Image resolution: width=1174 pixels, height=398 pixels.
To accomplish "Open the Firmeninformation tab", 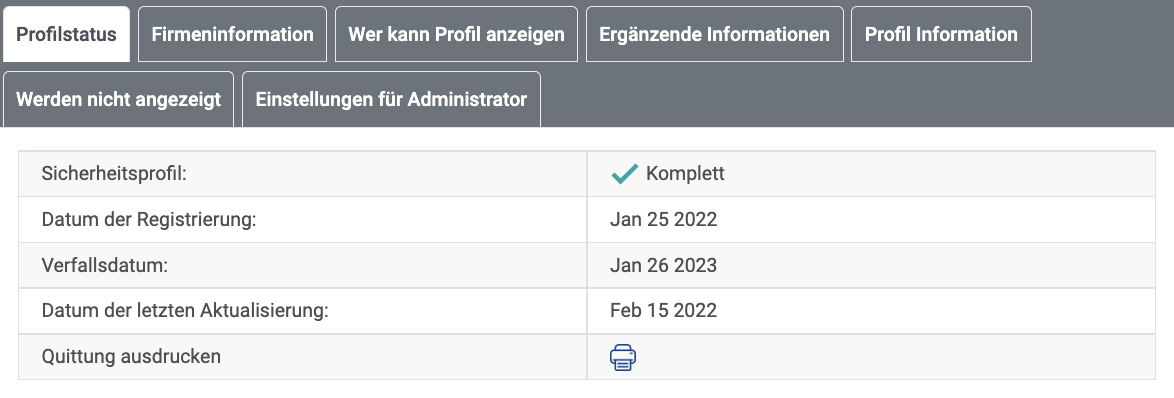I will pyautogui.click(x=232, y=34).
